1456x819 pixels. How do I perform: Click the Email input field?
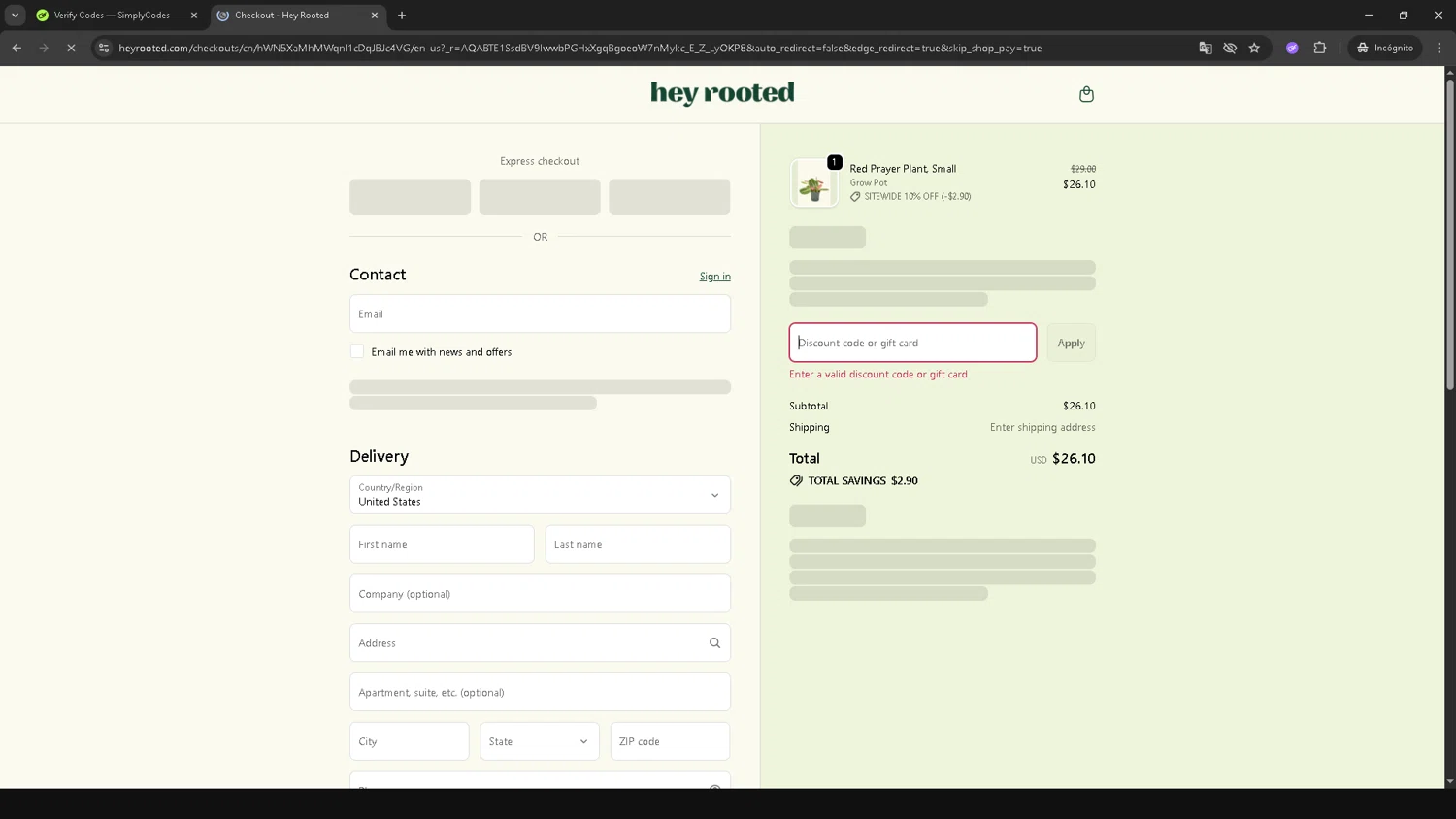[540, 313]
